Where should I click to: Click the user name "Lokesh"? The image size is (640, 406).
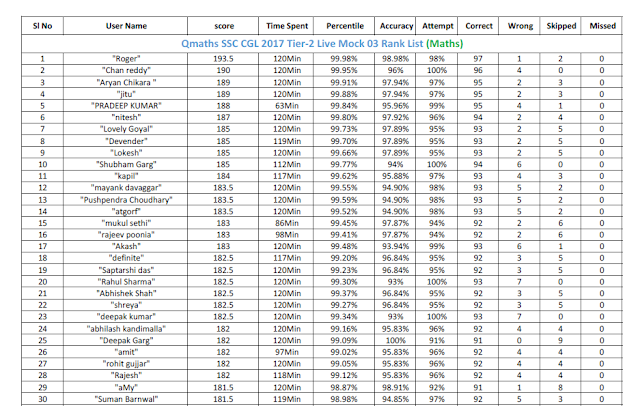[126, 153]
